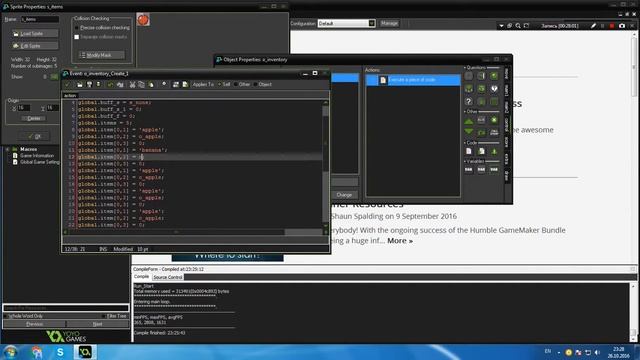Switch to the Source Control tab

[x=168, y=277]
